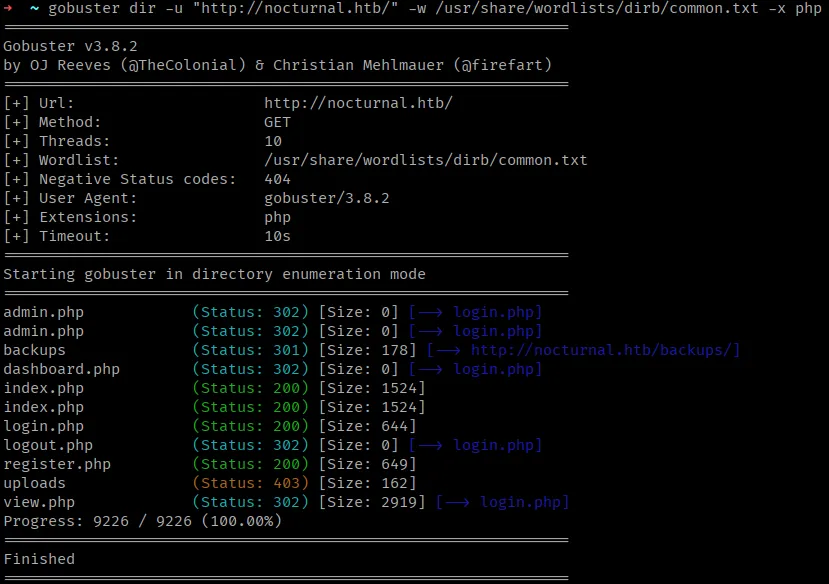Select the wordlist path in the command line

coord(597,8)
